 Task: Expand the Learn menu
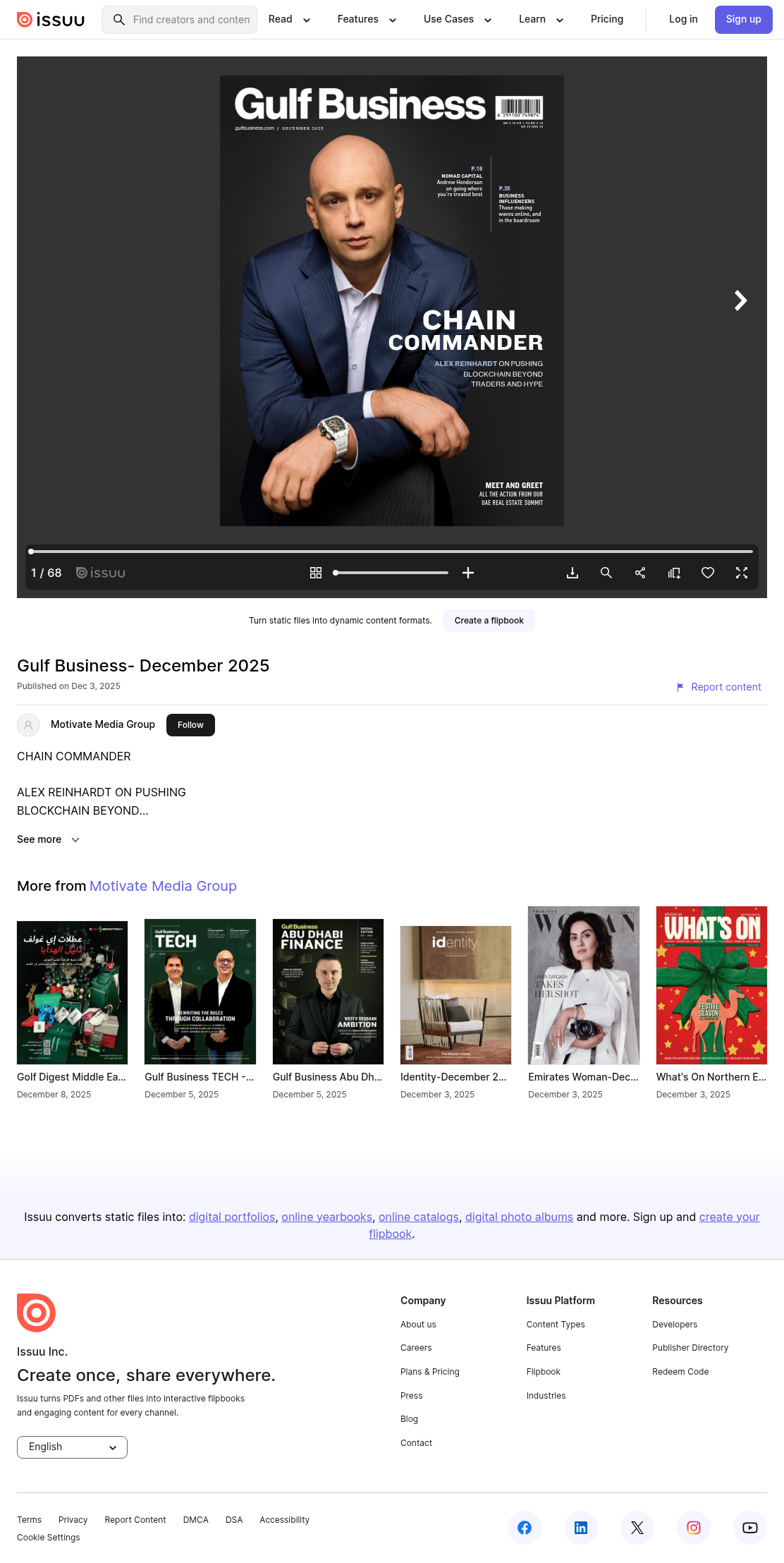pos(541,20)
